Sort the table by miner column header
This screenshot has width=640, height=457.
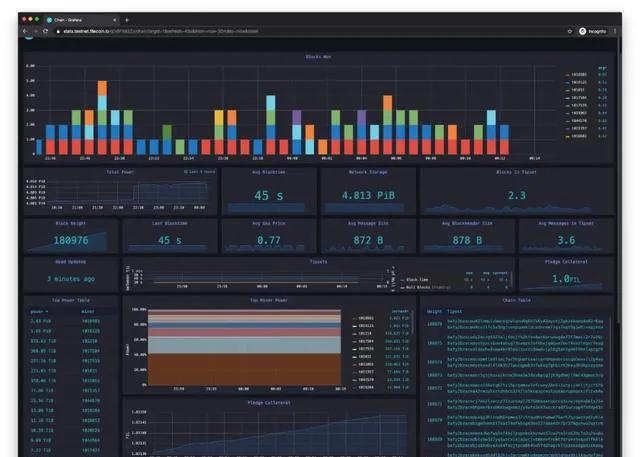click(x=88, y=311)
